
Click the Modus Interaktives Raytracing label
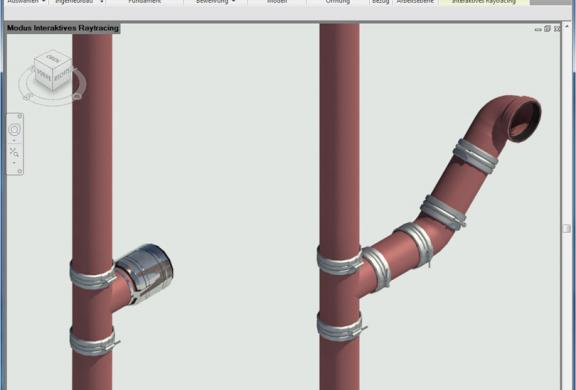click(x=63, y=28)
